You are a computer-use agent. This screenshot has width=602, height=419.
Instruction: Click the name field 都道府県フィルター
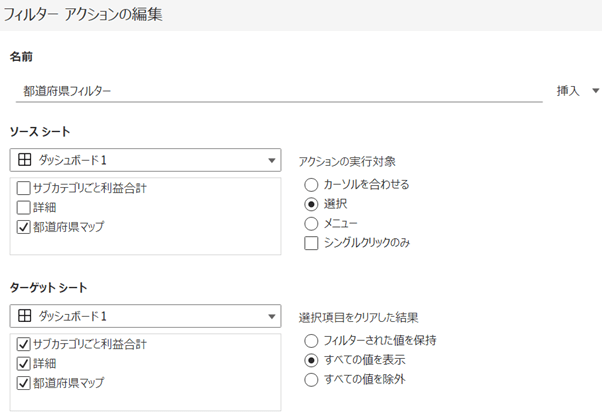pyautogui.click(x=279, y=91)
